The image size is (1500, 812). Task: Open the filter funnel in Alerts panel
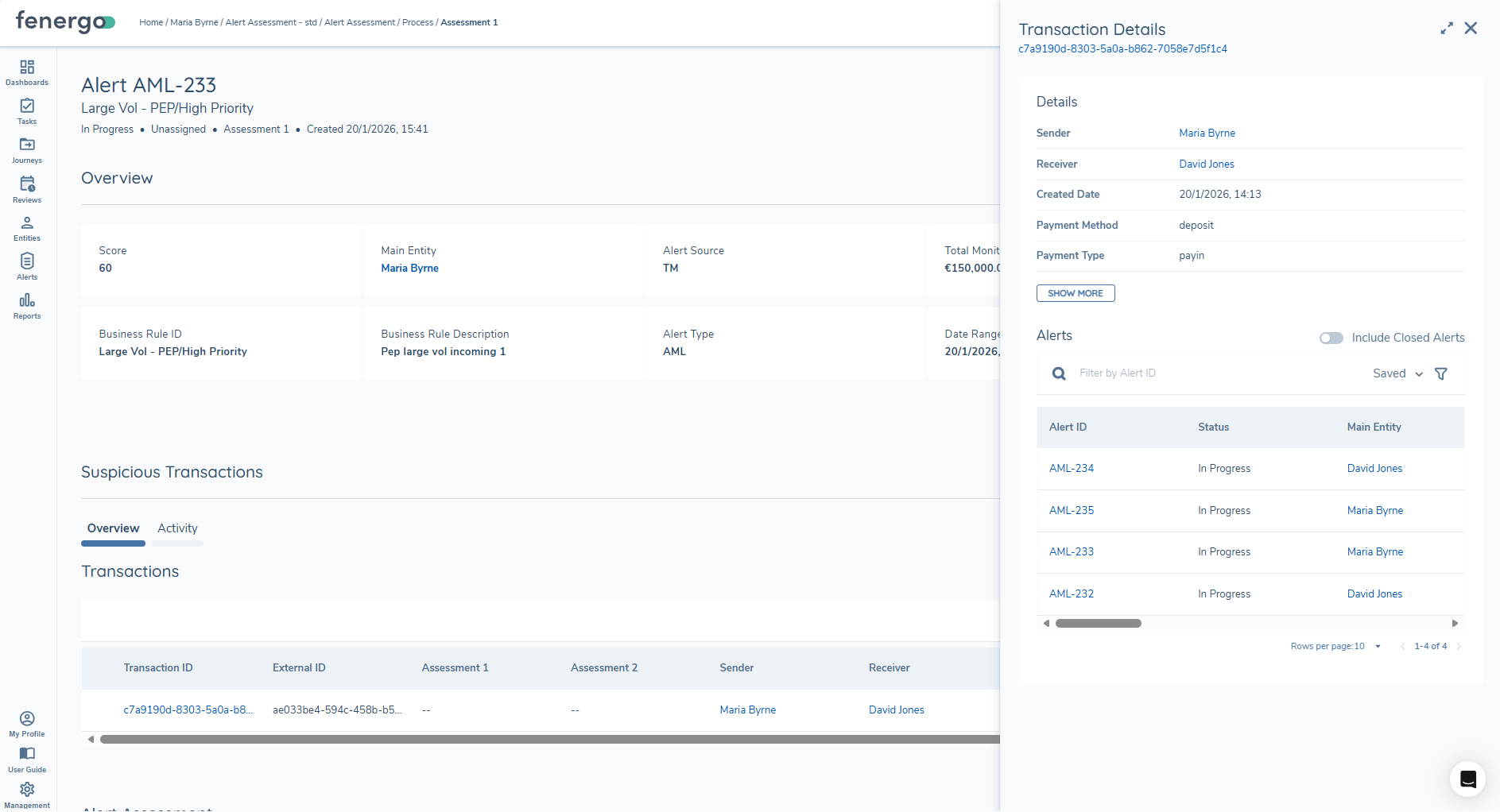point(1441,373)
